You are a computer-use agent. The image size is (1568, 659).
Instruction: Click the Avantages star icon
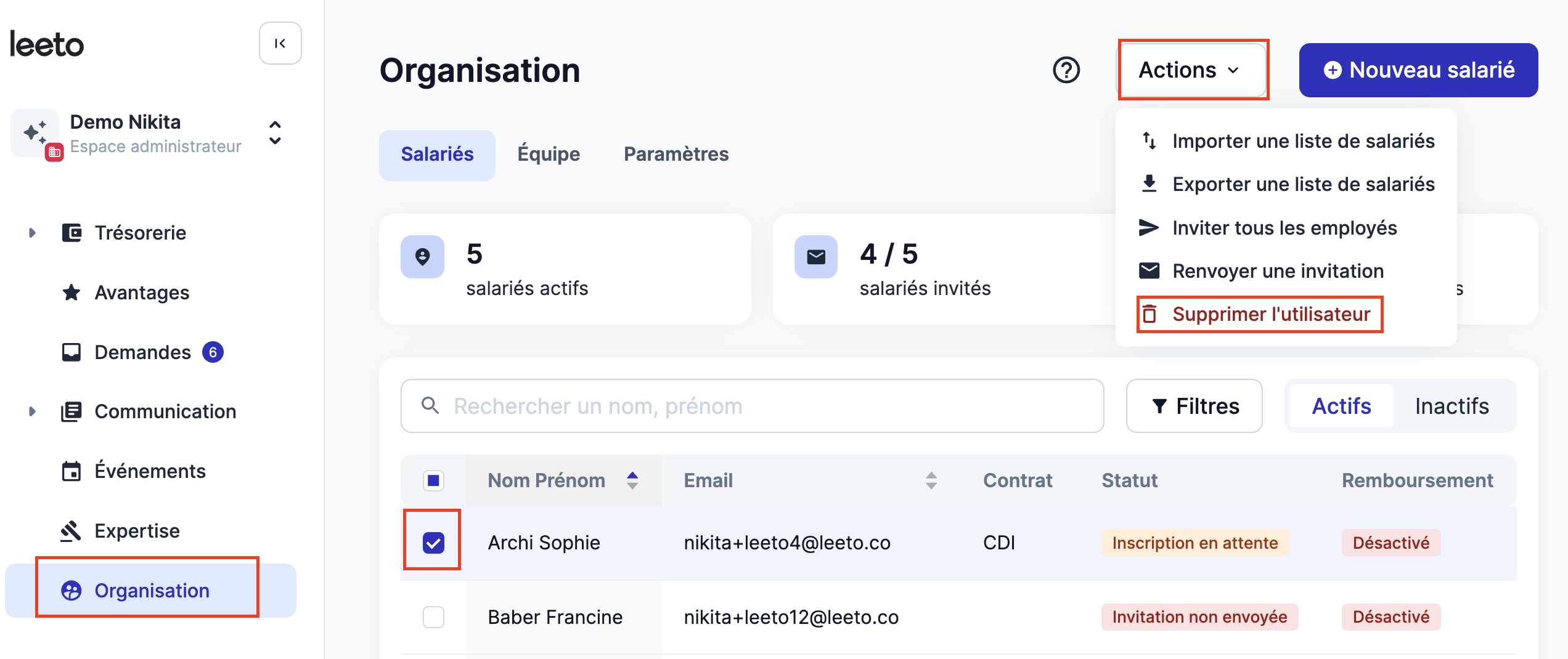coord(71,293)
